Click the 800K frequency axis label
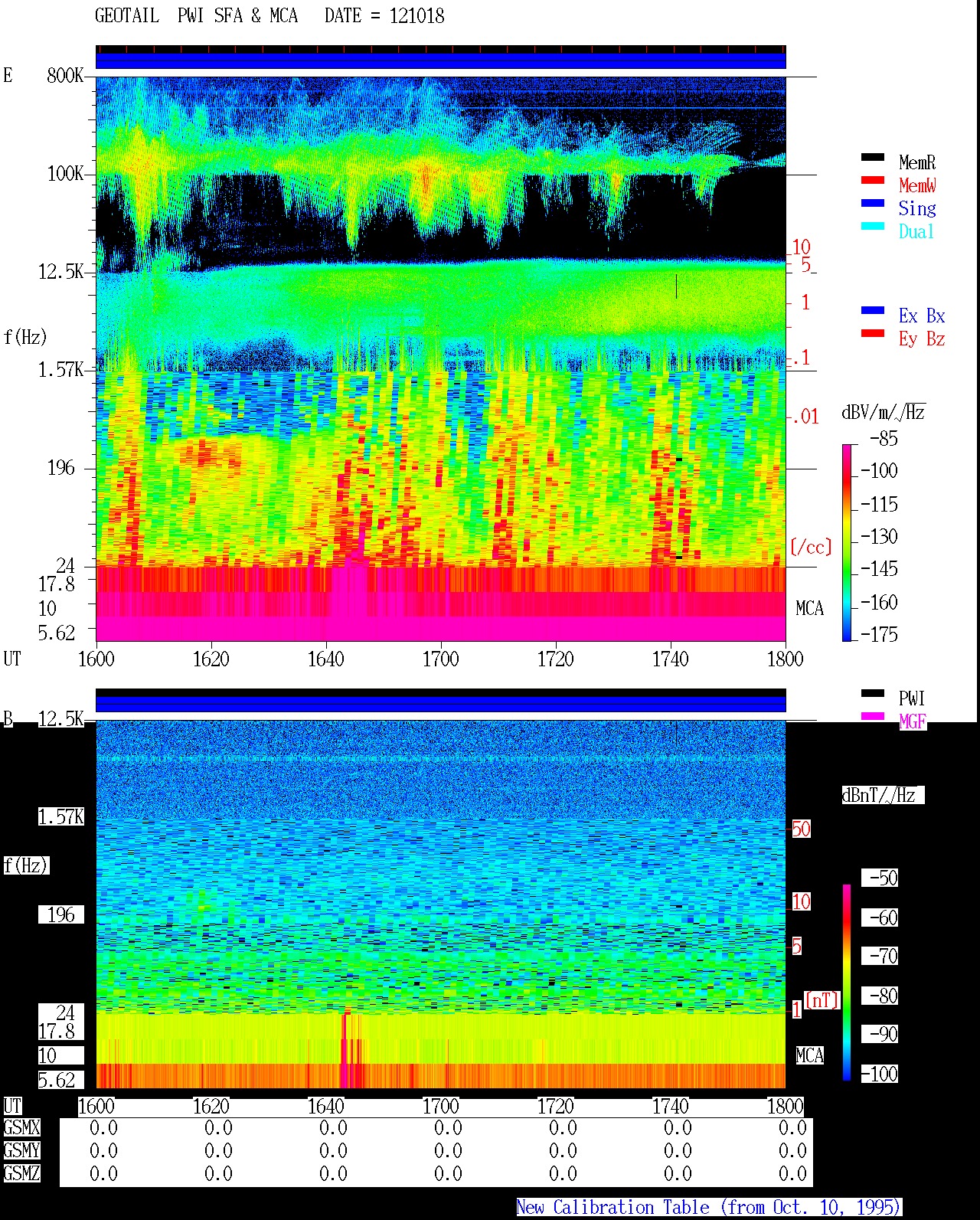Screen dimensions: 980x1220 [65, 75]
